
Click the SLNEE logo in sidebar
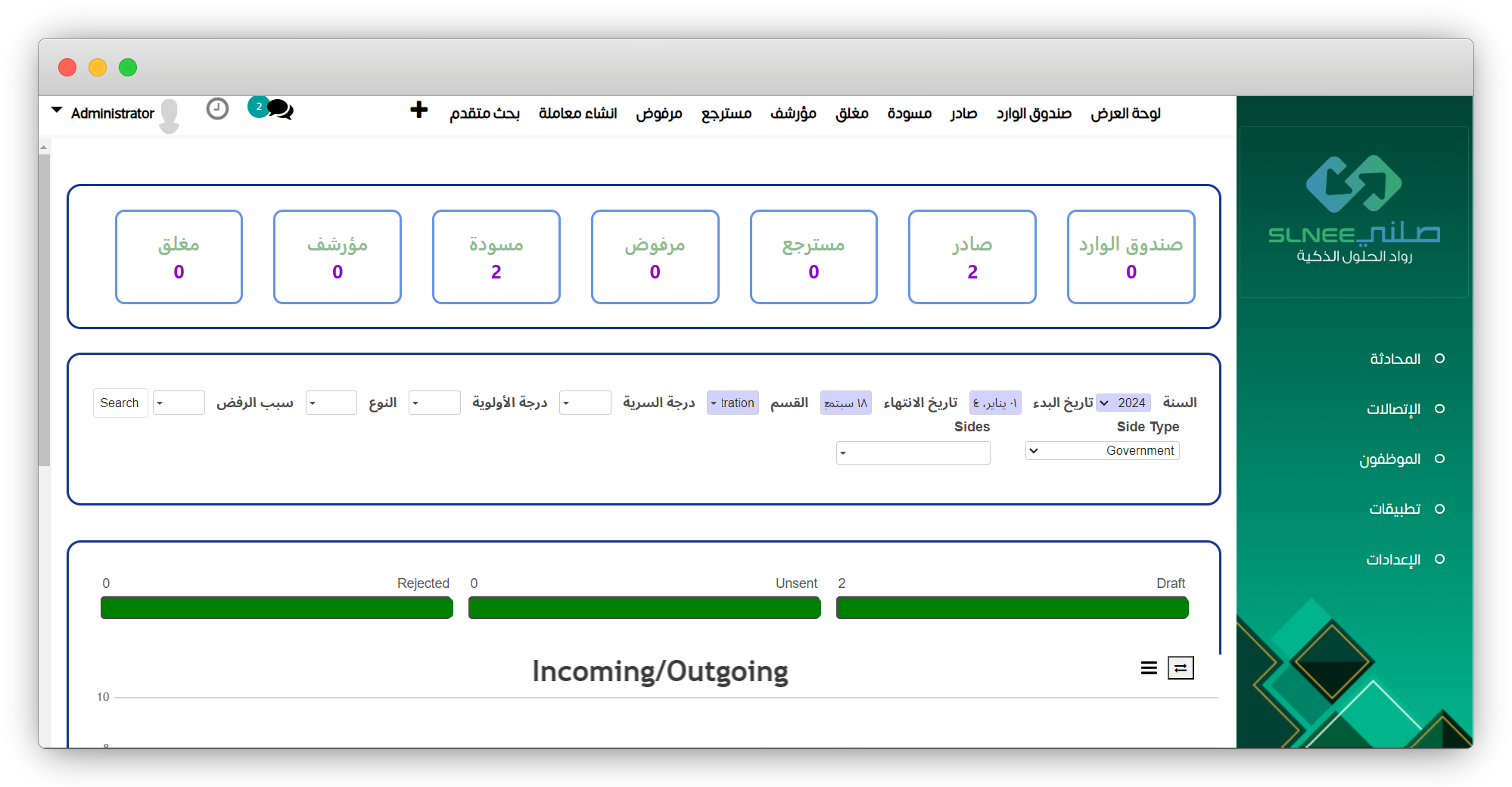(1354, 209)
